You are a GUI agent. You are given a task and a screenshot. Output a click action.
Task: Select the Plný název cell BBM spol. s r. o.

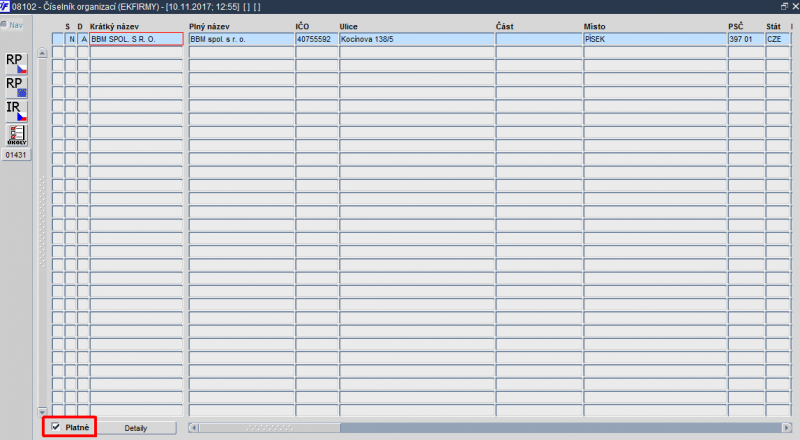click(241, 39)
